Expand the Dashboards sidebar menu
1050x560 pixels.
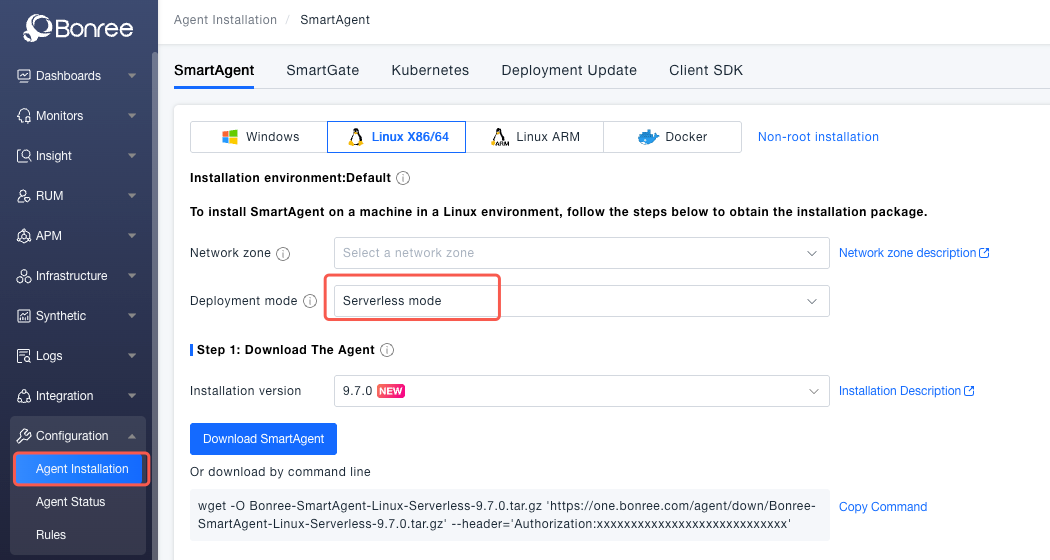point(76,76)
